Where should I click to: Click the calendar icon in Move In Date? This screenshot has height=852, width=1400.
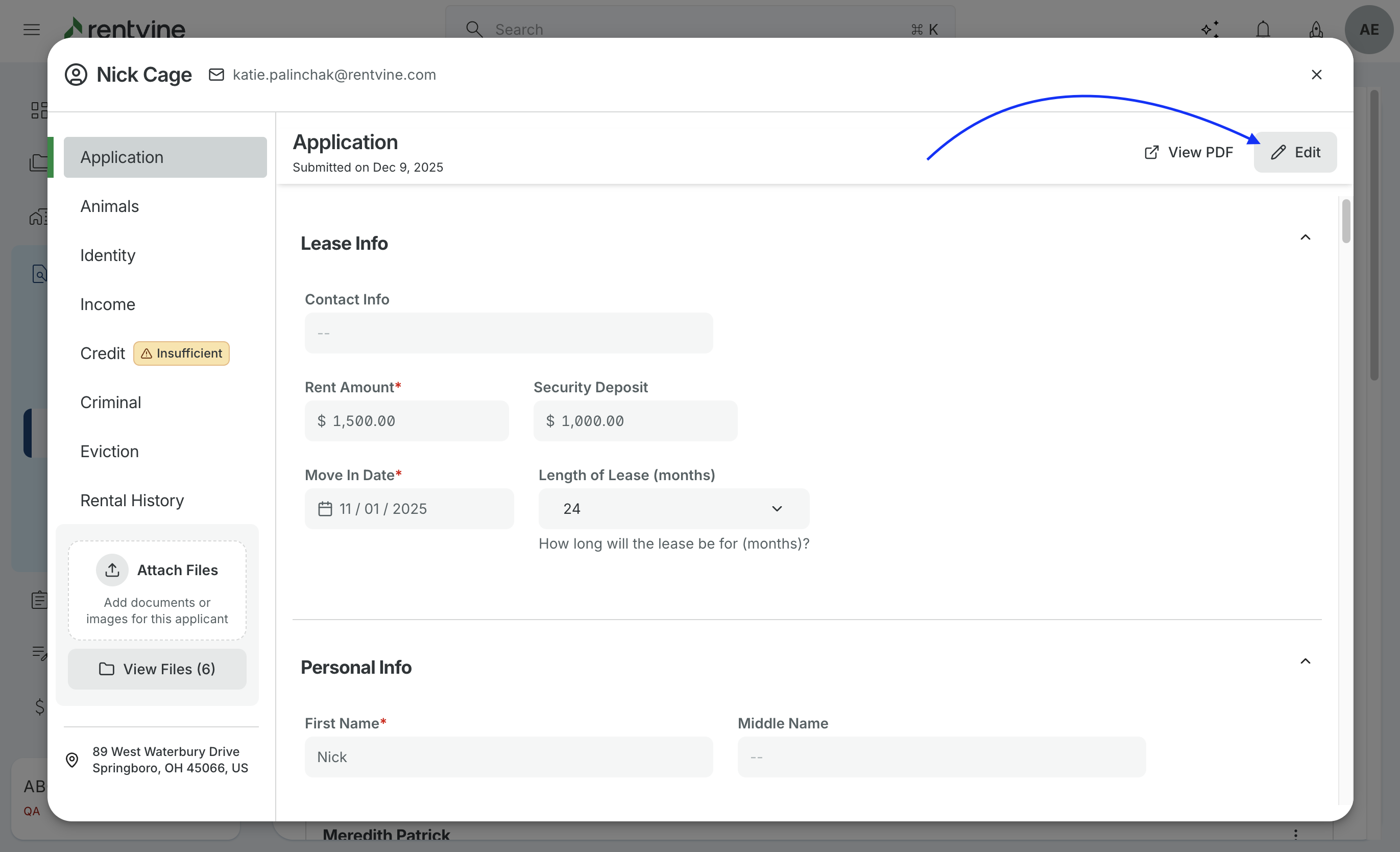coord(325,509)
